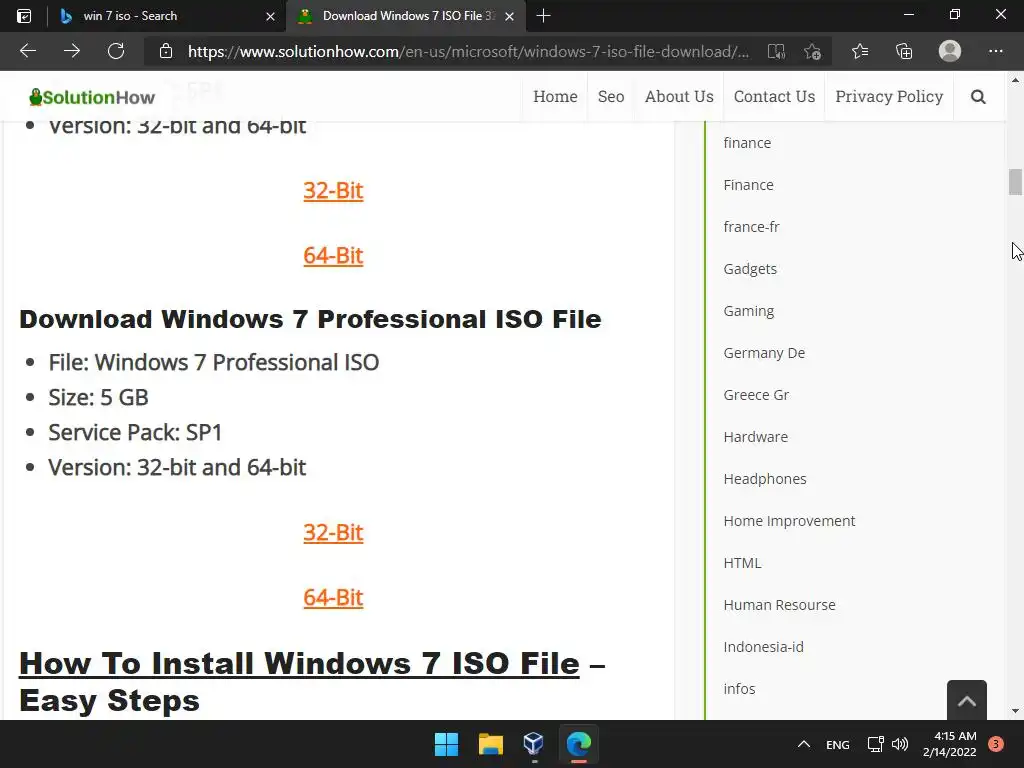
Task: Open the Windows Start button
Action: coord(447,744)
